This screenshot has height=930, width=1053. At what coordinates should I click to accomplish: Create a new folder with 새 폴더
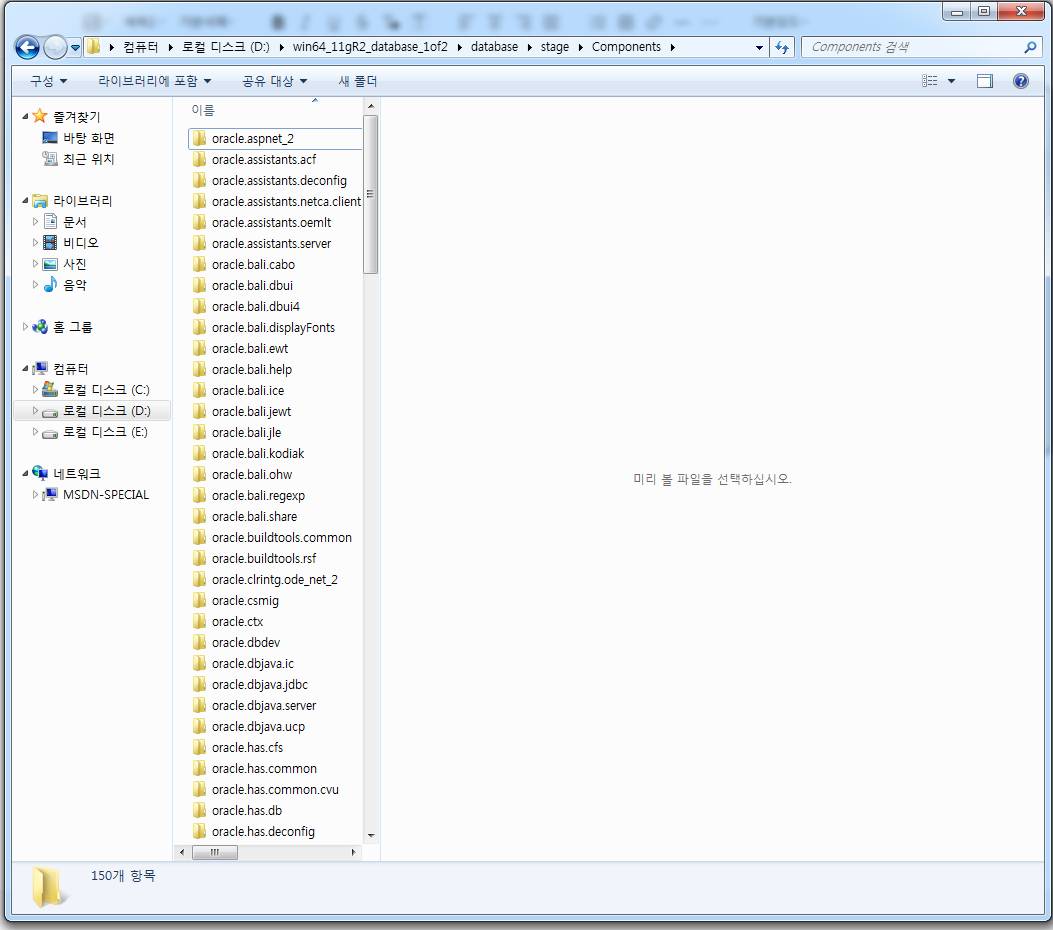[x=357, y=81]
